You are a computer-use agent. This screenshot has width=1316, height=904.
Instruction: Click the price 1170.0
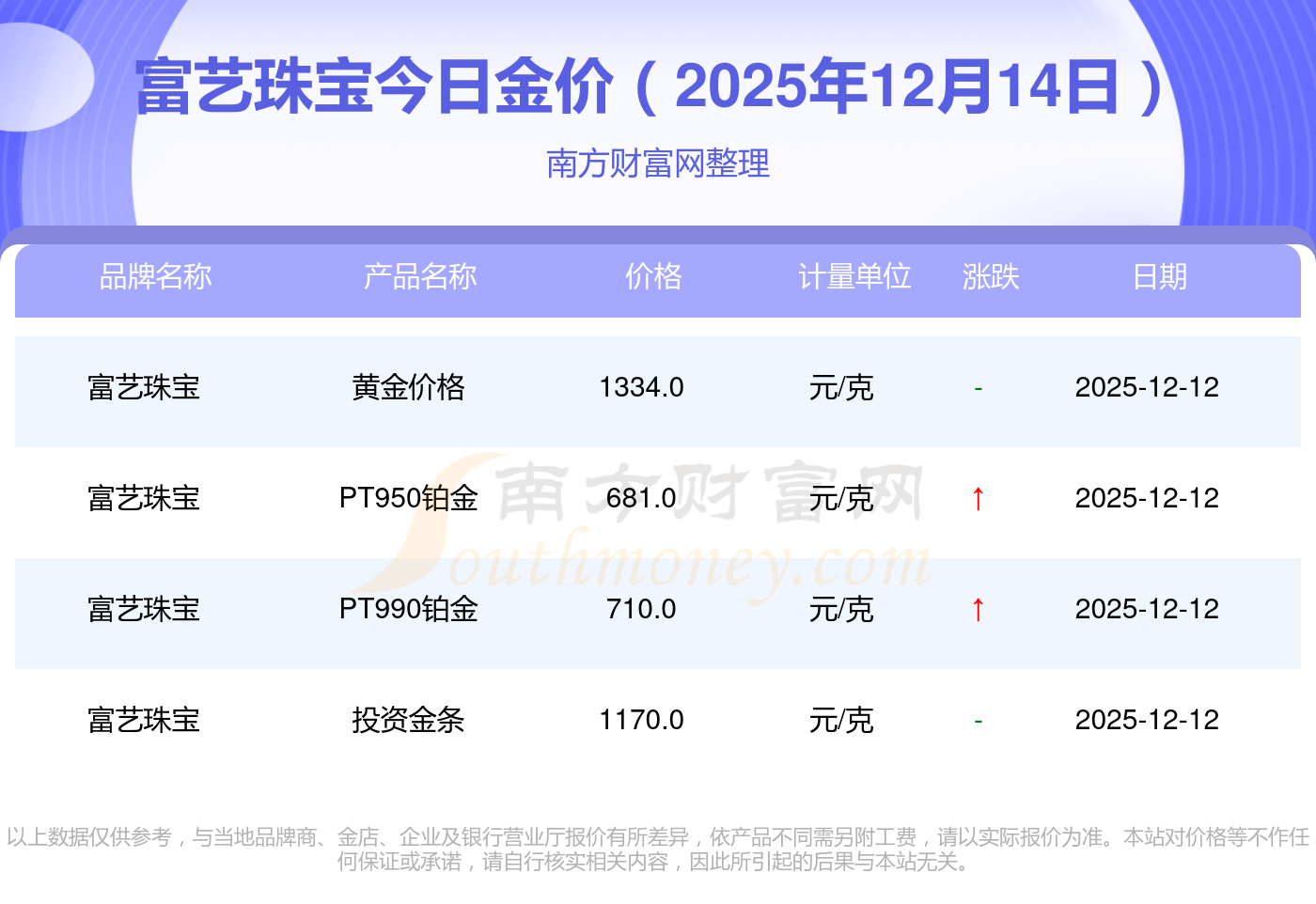[x=642, y=720]
